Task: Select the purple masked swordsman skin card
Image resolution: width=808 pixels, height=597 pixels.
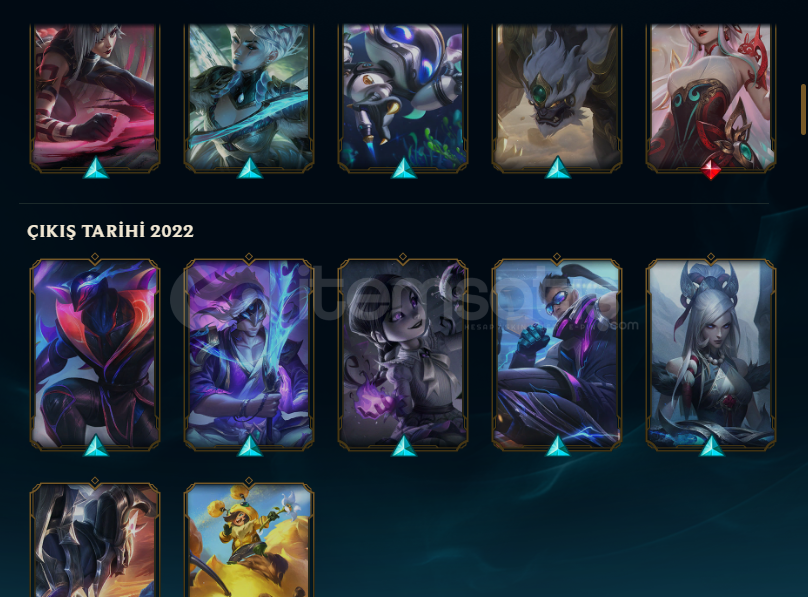Action: click(249, 354)
